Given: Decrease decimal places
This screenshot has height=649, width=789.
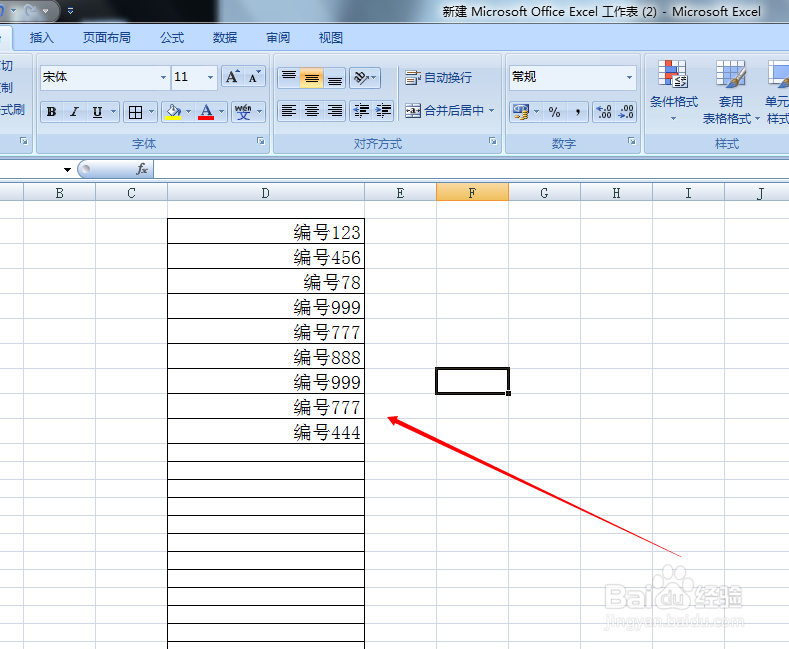Looking at the screenshot, I should pos(626,112).
